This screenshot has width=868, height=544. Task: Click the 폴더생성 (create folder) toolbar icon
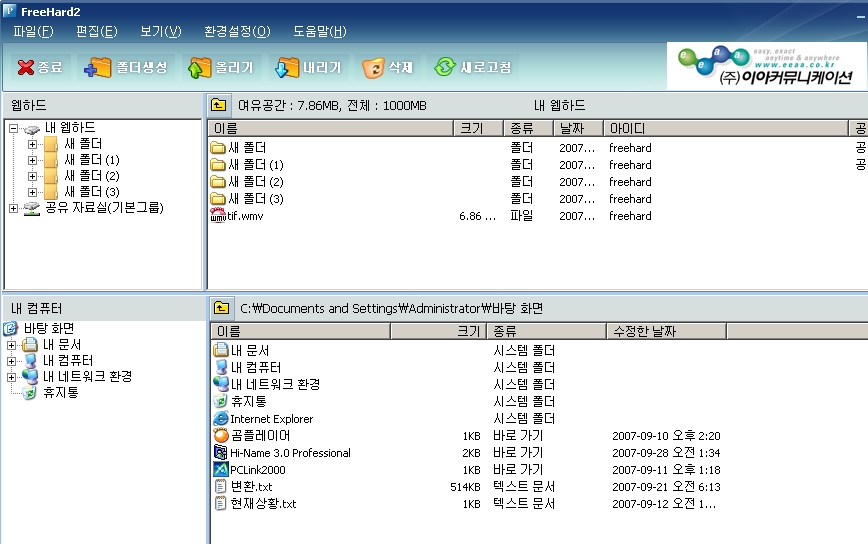pyautogui.click(x=126, y=68)
